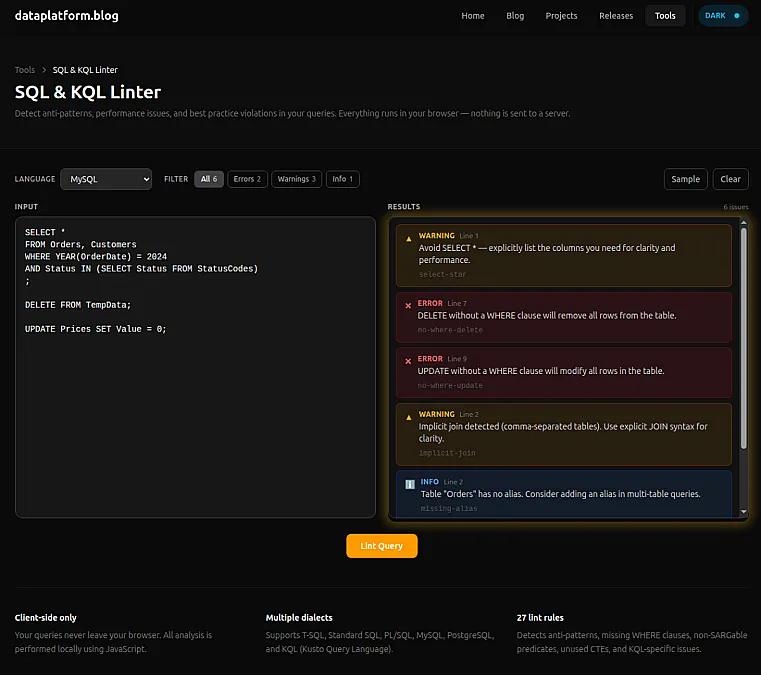Load a Sample query
The height and width of the screenshot is (675, 761).
point(685,179)
